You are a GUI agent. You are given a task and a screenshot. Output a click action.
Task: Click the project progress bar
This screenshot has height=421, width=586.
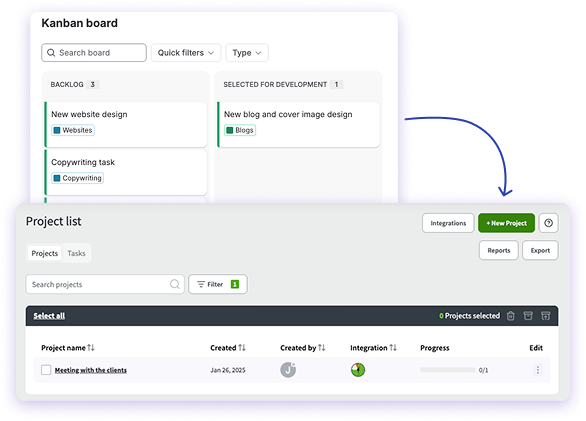tap(447, 370)
